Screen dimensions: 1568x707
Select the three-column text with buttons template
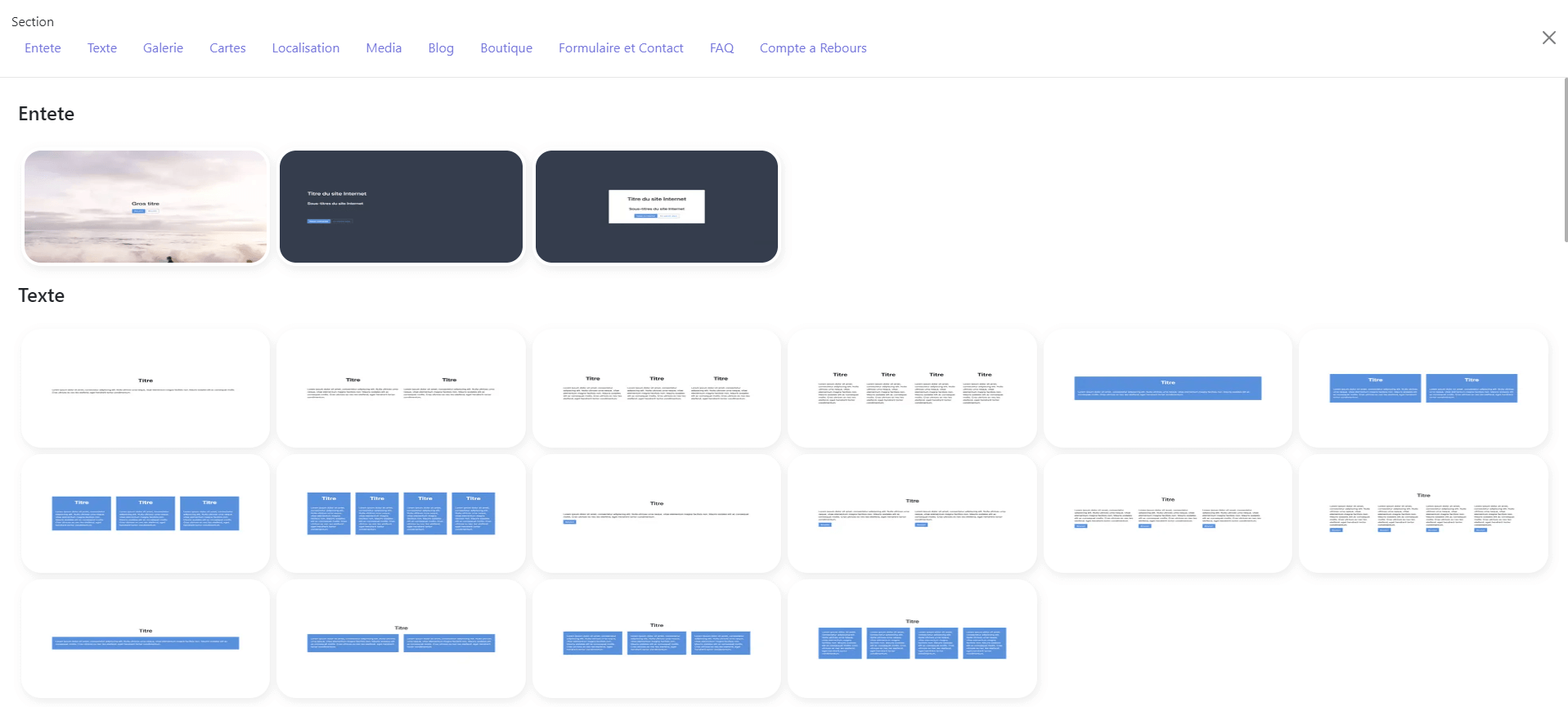pos(1168,513)
